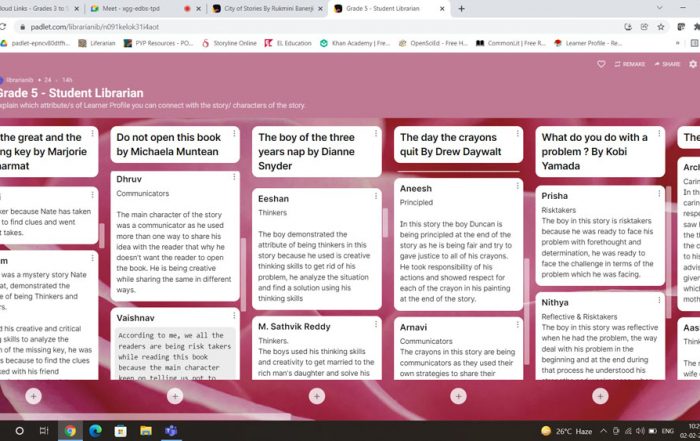Open three-dot menu on Dhruv post
This screenshot has height=441, width=700.
click(234, 177)
